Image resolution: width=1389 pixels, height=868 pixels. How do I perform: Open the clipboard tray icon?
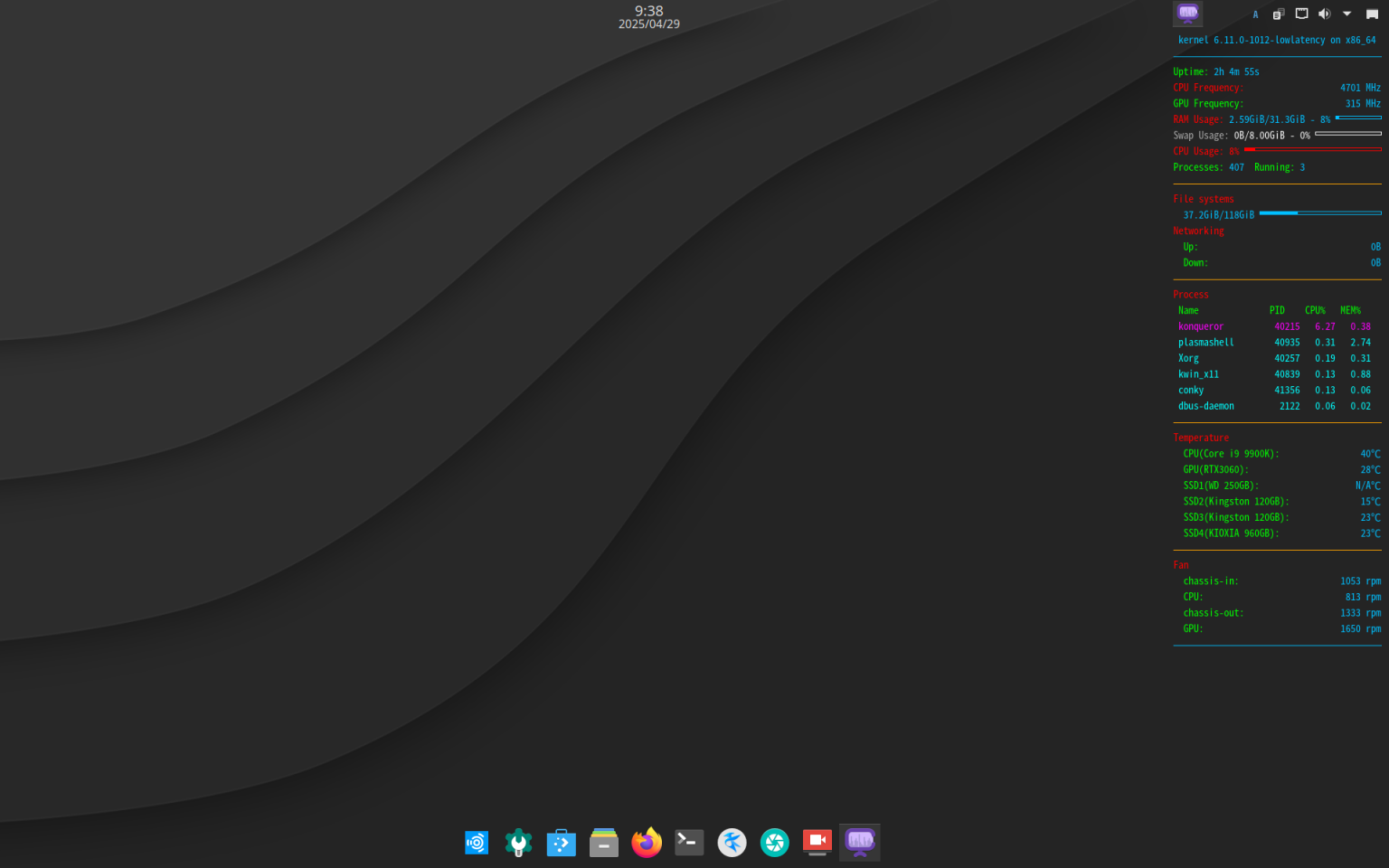click(1279, 14)
